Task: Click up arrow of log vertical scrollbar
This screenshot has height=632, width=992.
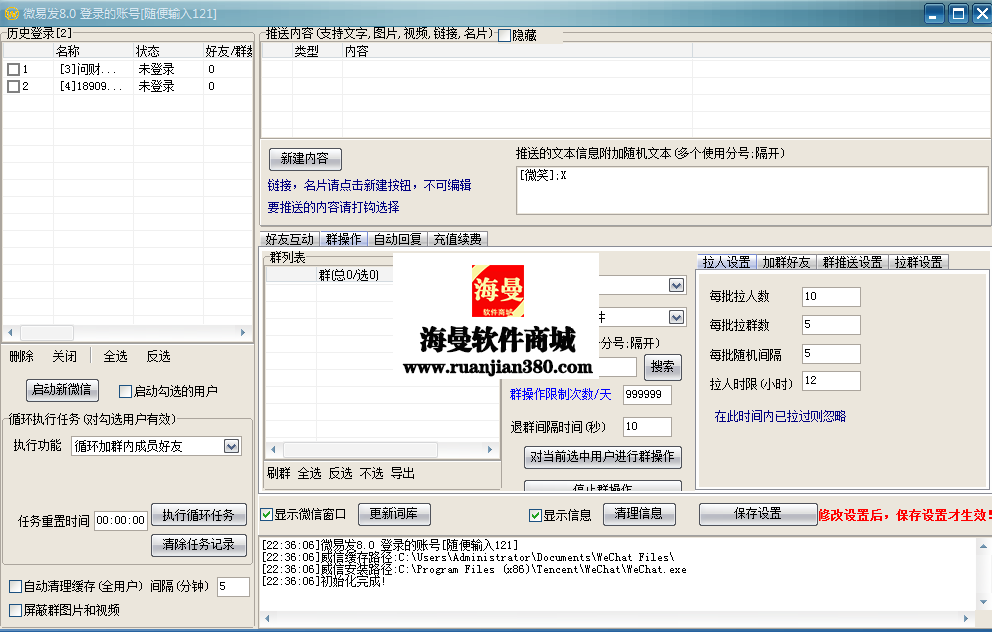Action: [x=983, y=546]
